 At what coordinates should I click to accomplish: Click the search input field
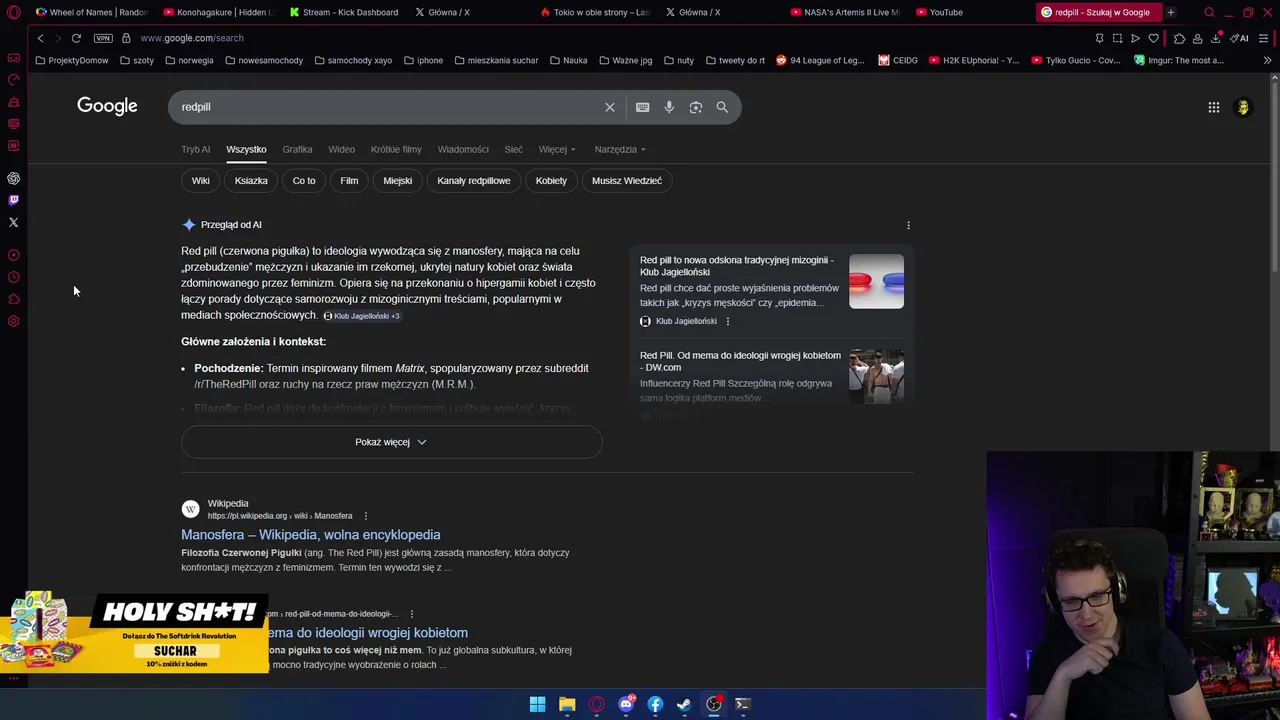390,107
